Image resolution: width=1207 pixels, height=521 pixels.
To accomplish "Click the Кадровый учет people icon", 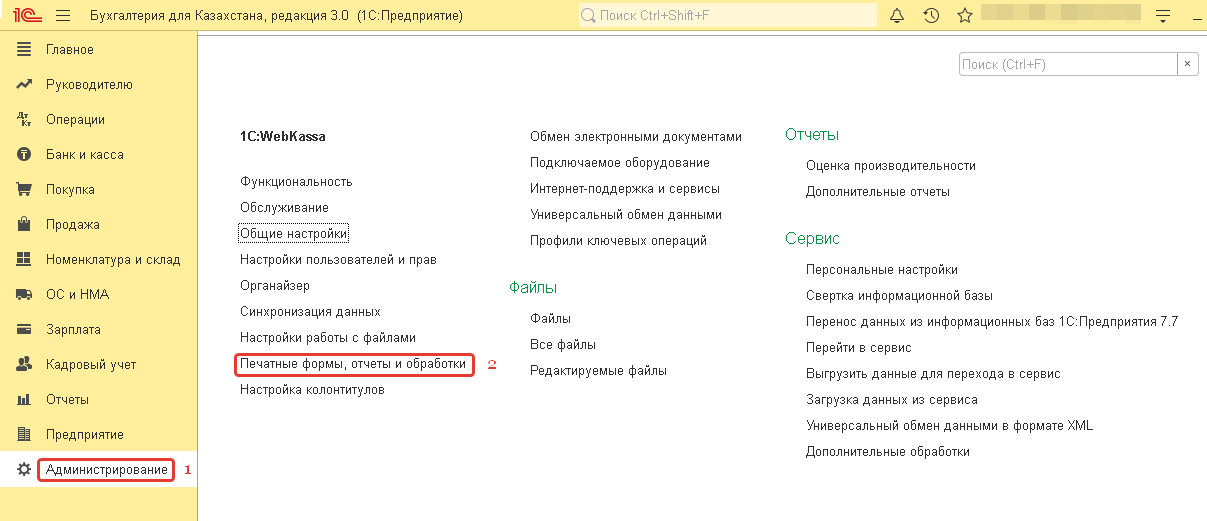I will click(x=25, y=365).
